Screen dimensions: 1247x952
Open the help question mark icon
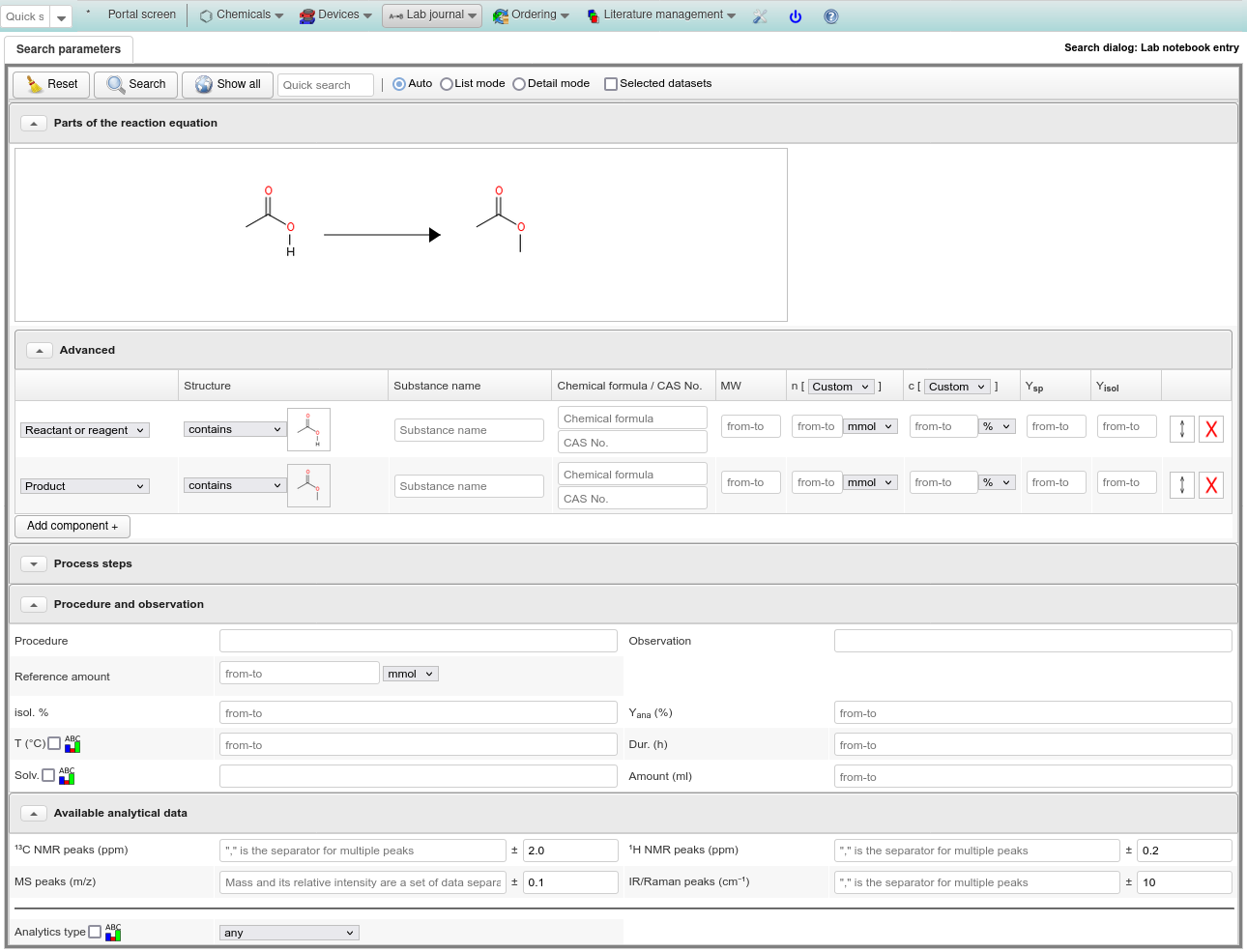[x=831, y=16]
